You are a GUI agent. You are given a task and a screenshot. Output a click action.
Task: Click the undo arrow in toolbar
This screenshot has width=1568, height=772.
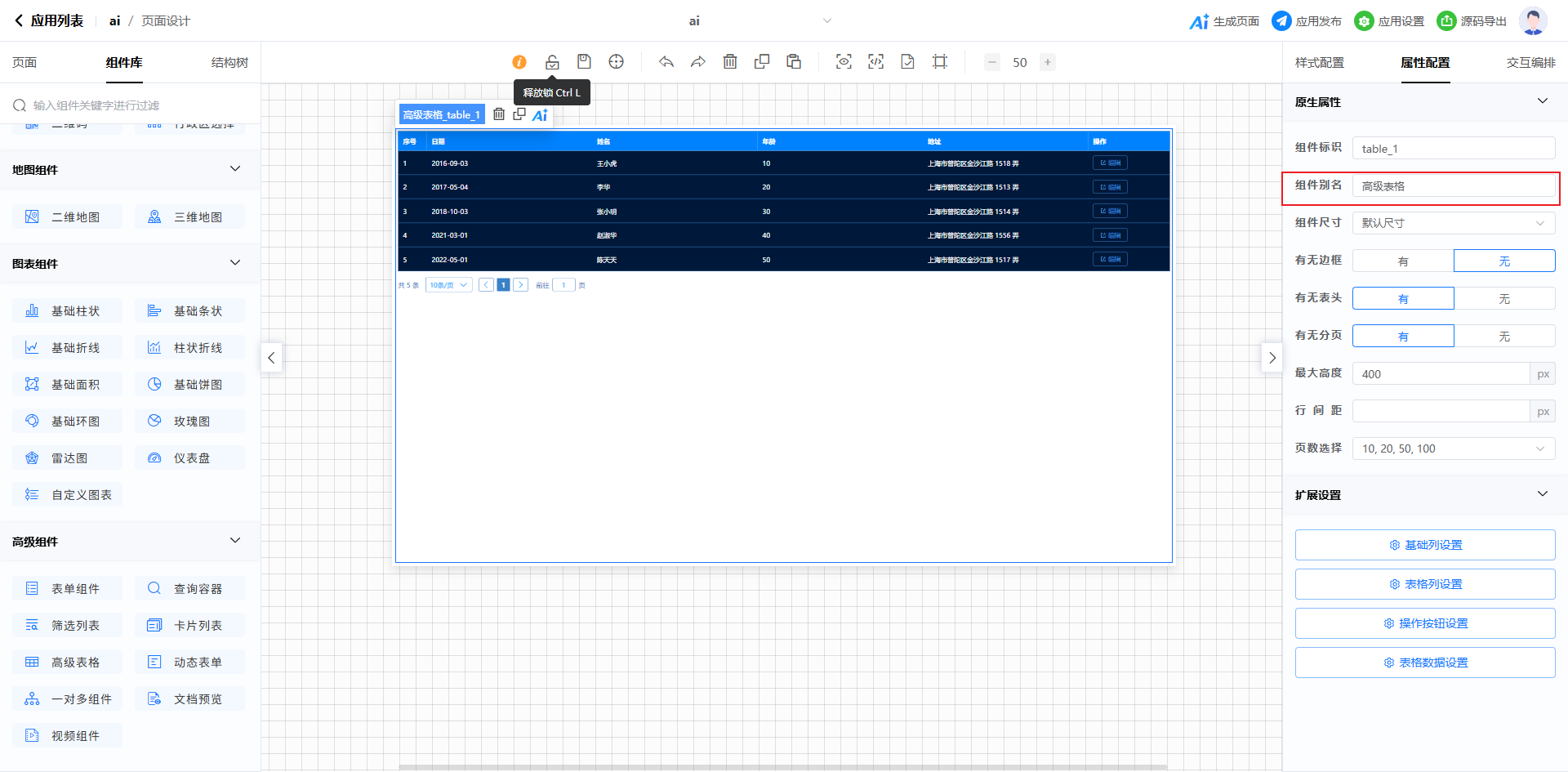(x=666, y=62)
